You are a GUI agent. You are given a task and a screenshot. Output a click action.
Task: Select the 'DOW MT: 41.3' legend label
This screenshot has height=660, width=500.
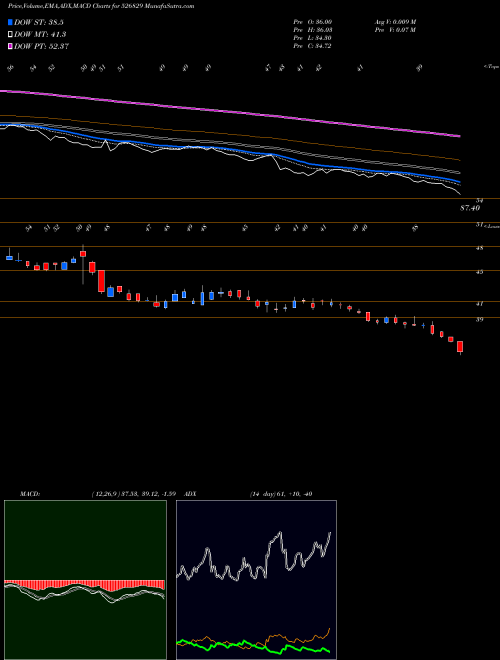tap(40, 35)
